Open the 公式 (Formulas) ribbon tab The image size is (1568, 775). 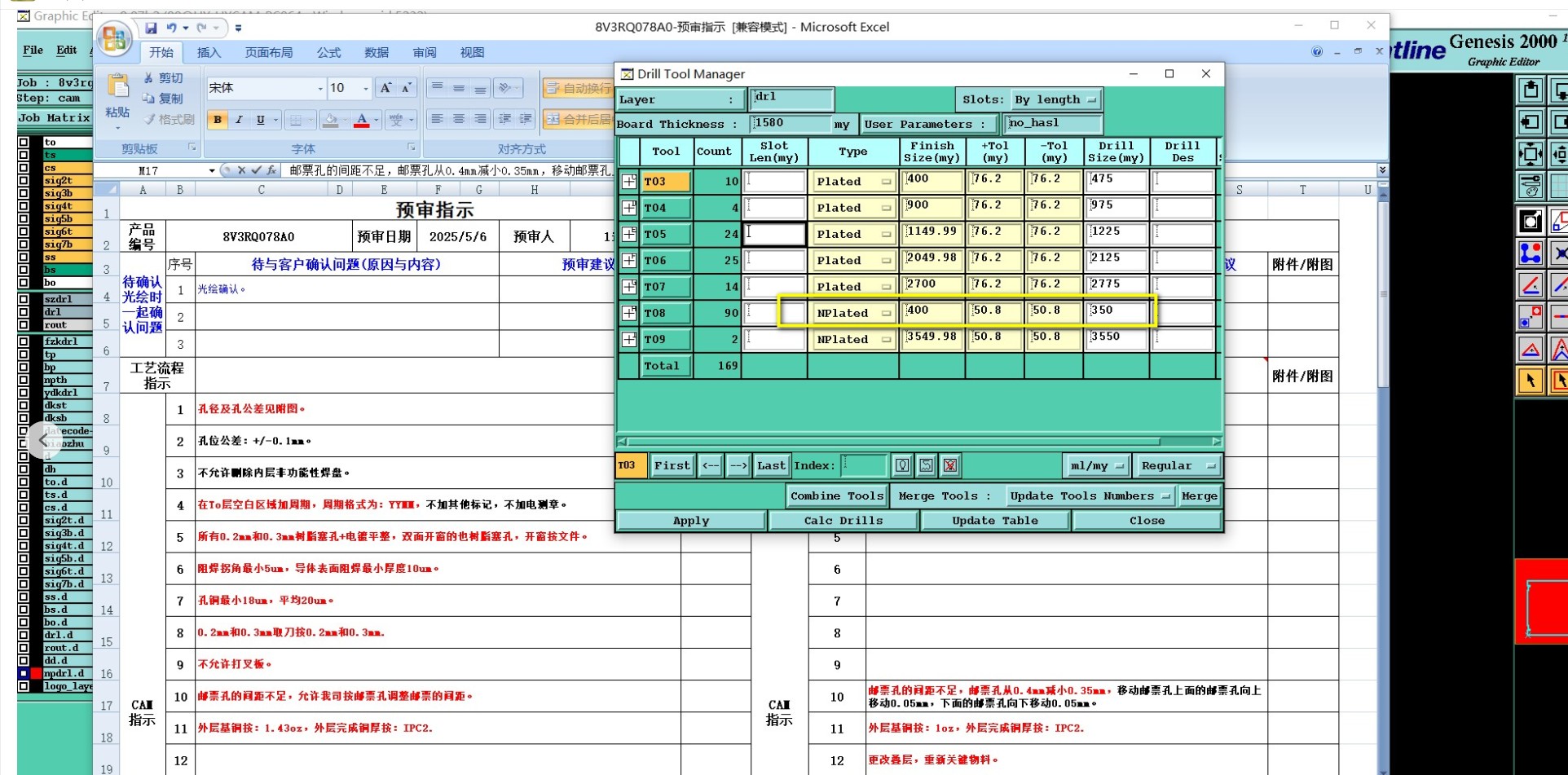click(328, 52)
